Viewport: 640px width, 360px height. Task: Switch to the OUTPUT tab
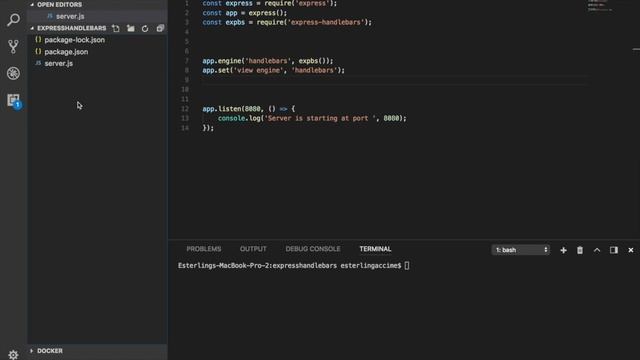click(x=253, y=249)
